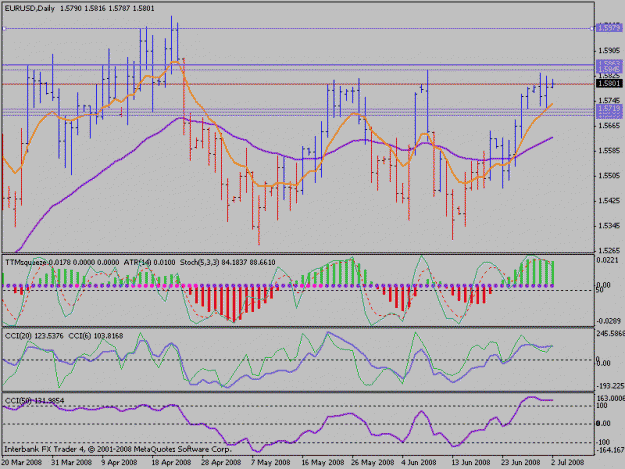Click the -164.167 CCI(50) scale value
This screenshot has height=469, width=625.
click(610, 450)
